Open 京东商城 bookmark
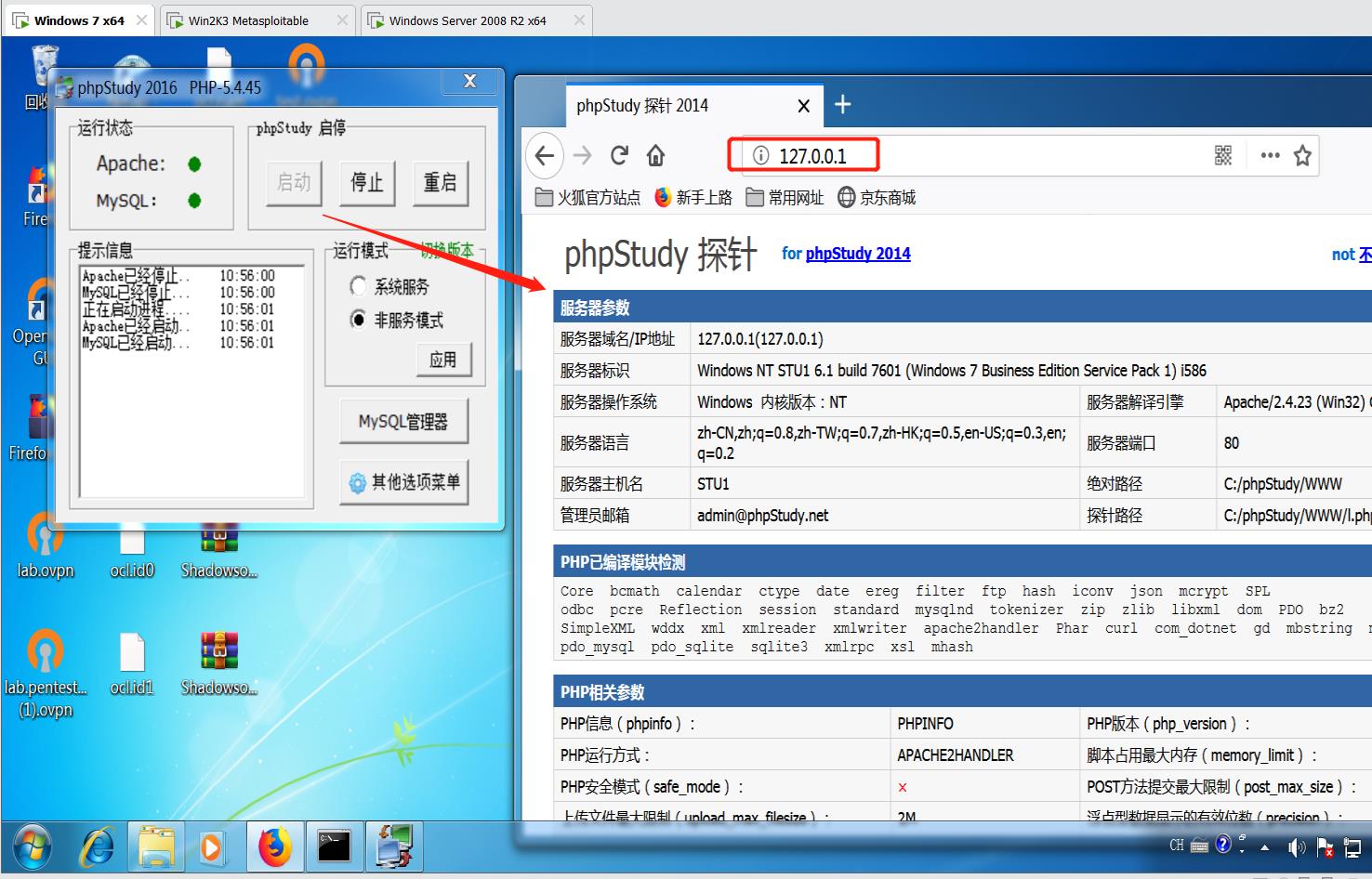This screenshot has height=879, width=1372. [x=877, y=197]
